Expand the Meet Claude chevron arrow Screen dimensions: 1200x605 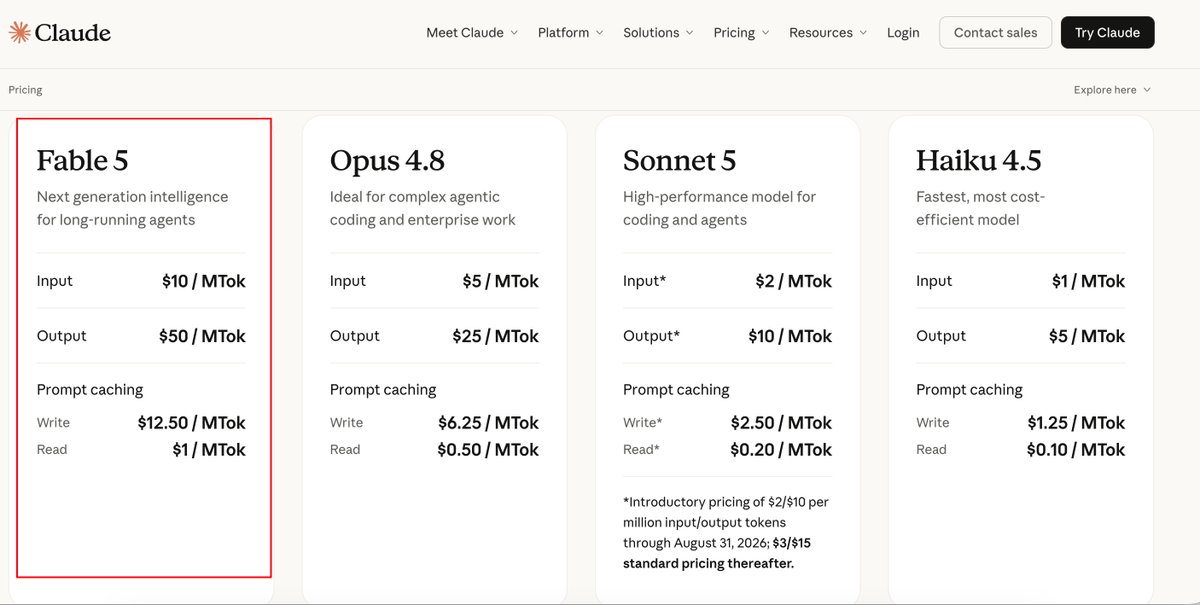tap(514, 33)
